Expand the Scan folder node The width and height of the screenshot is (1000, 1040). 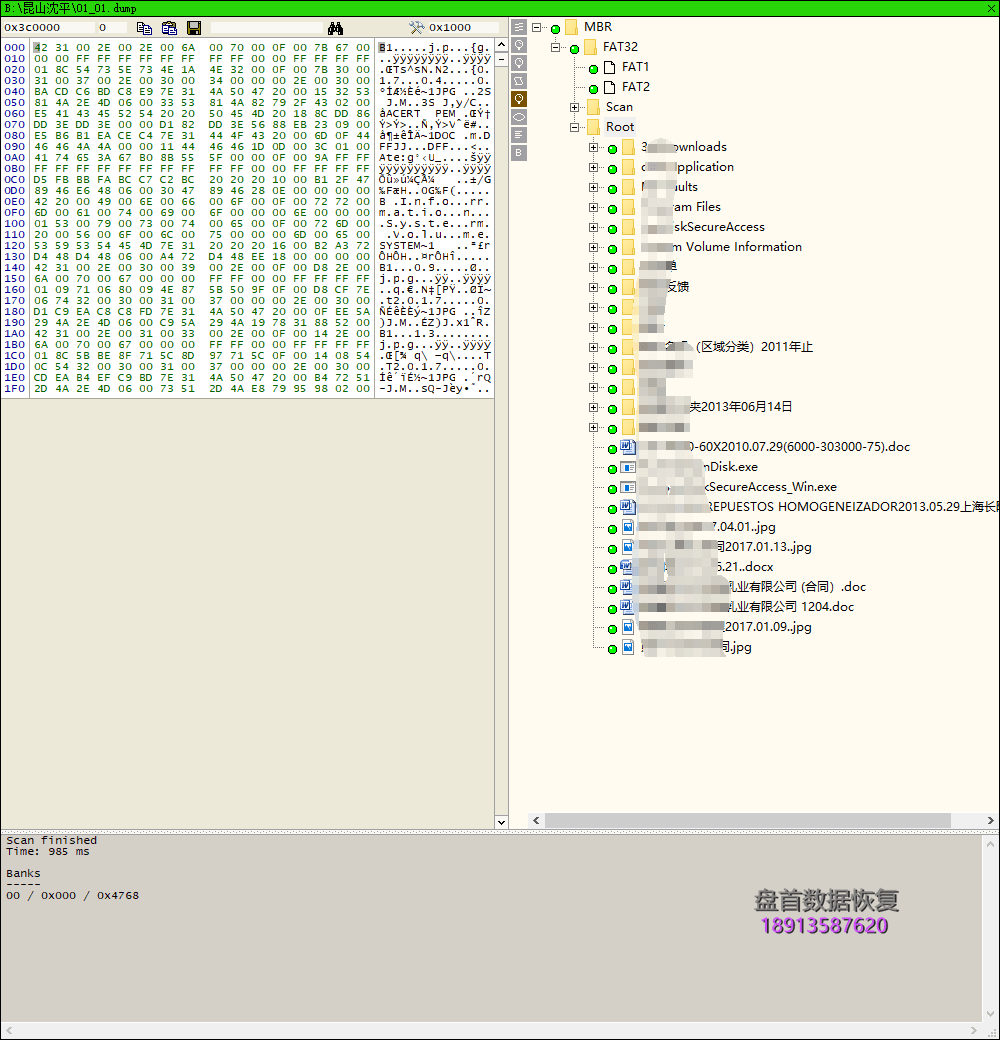[574, 107]
